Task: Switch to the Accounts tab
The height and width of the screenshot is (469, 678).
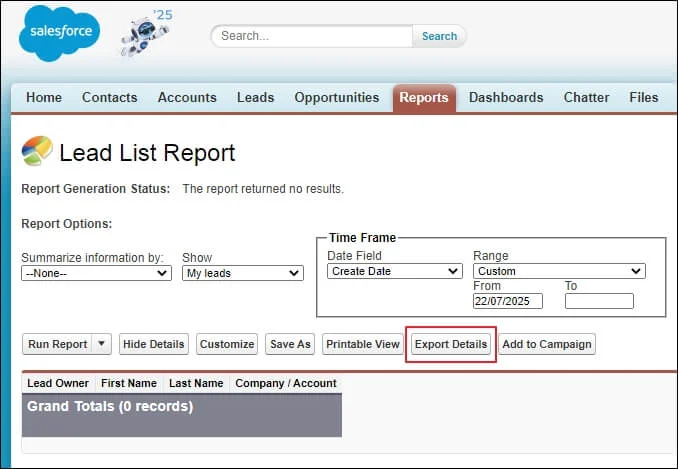Action: 187,97
